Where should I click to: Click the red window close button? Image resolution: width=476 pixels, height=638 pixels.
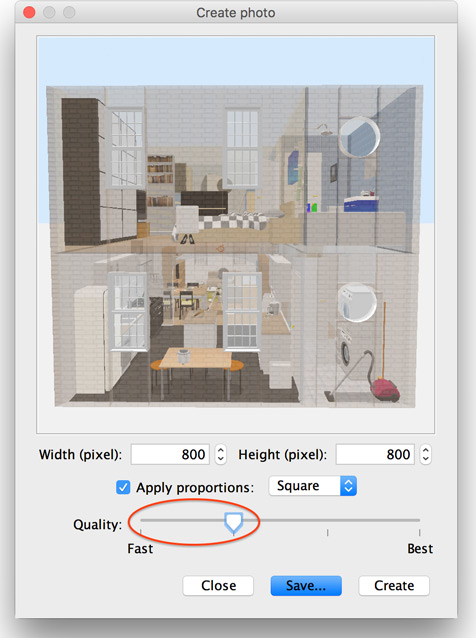(29, 12)
